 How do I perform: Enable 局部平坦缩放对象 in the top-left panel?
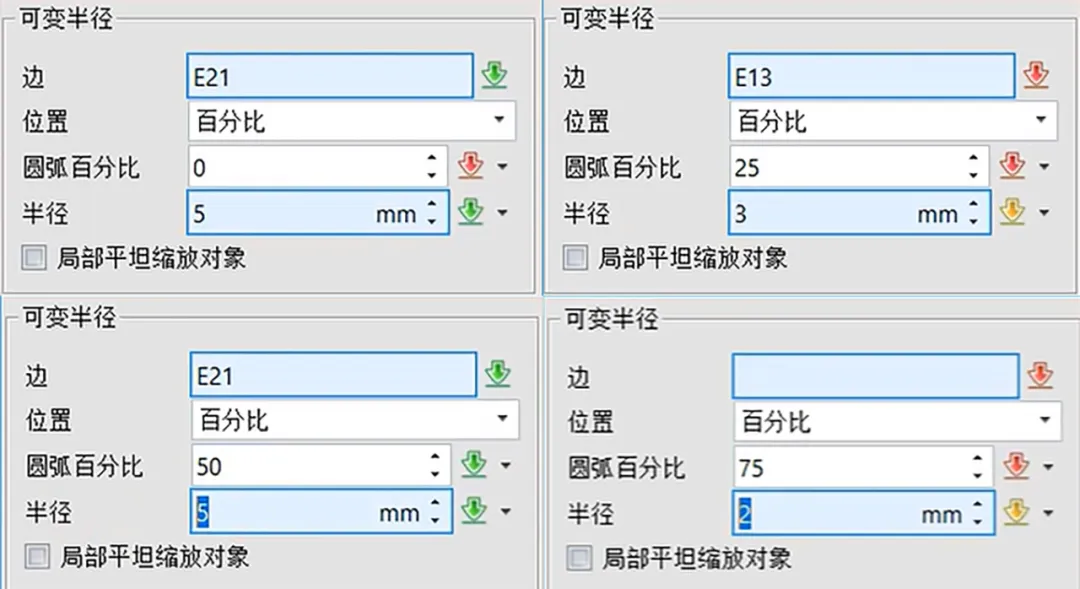pos(33,256)
